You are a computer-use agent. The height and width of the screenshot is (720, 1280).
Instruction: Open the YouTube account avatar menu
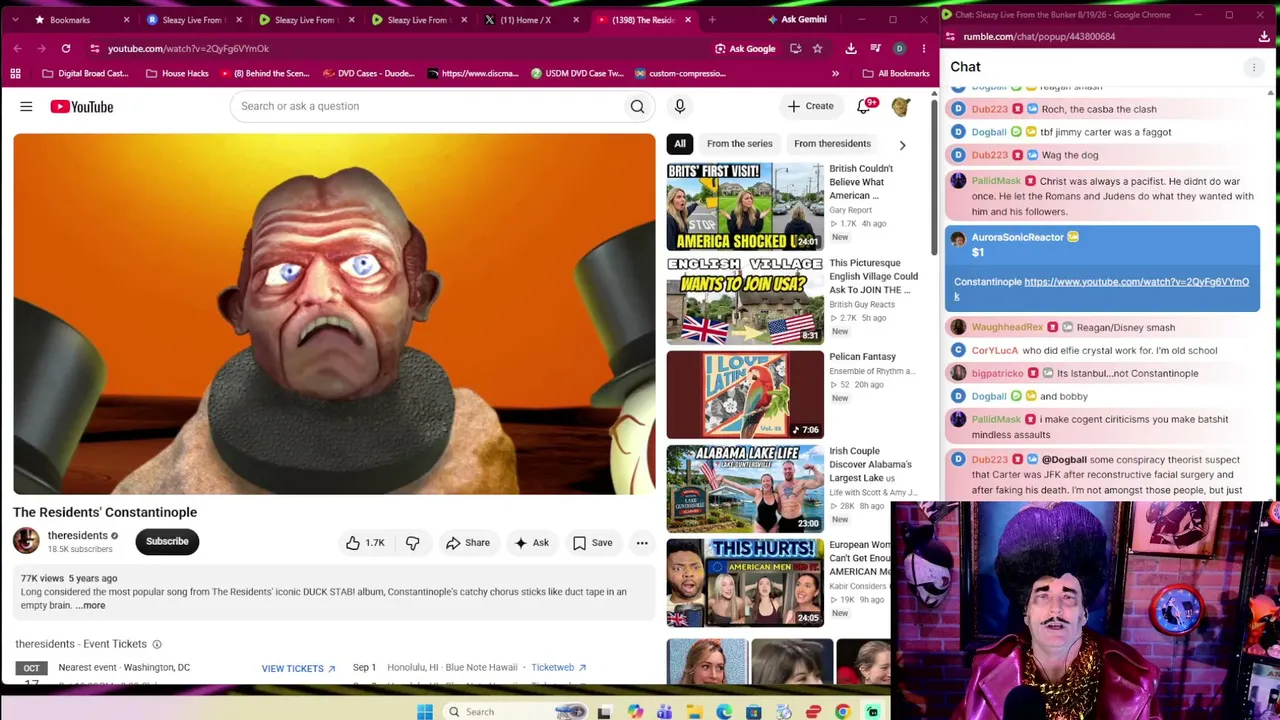coord(901,106)
